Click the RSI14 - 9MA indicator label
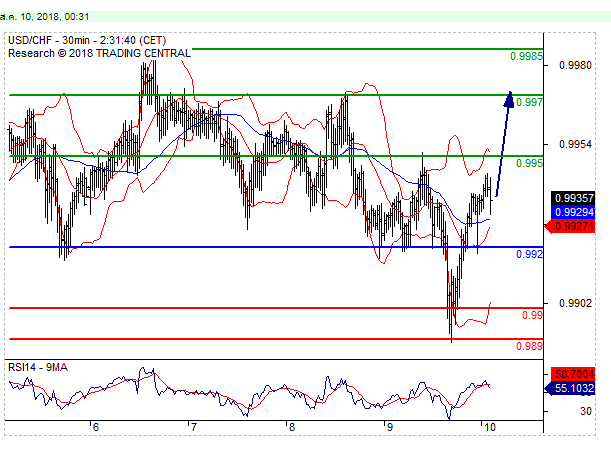The image size is (611, 449). pos(38,367)
